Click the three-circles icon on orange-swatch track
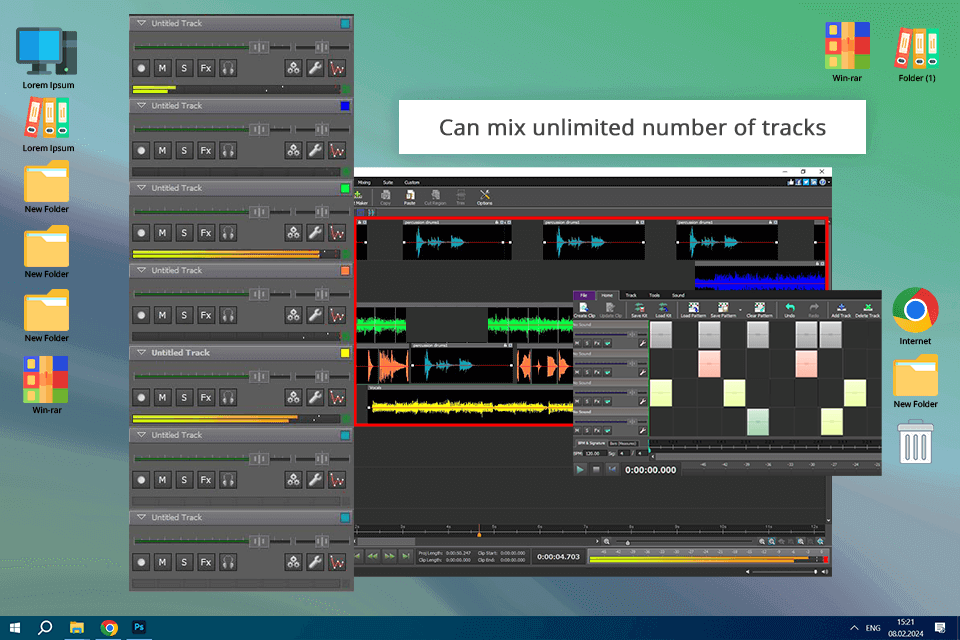Viewport: 960px width, 640px height. coord(294,315)
